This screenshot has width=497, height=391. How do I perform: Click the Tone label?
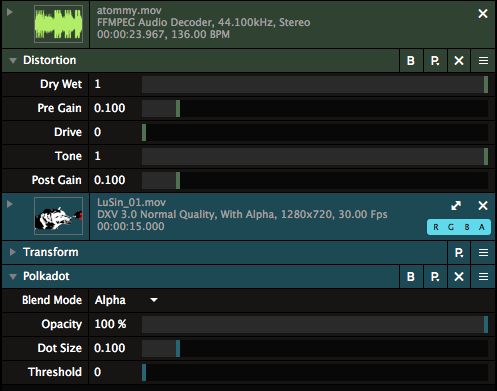pos(68,156)
